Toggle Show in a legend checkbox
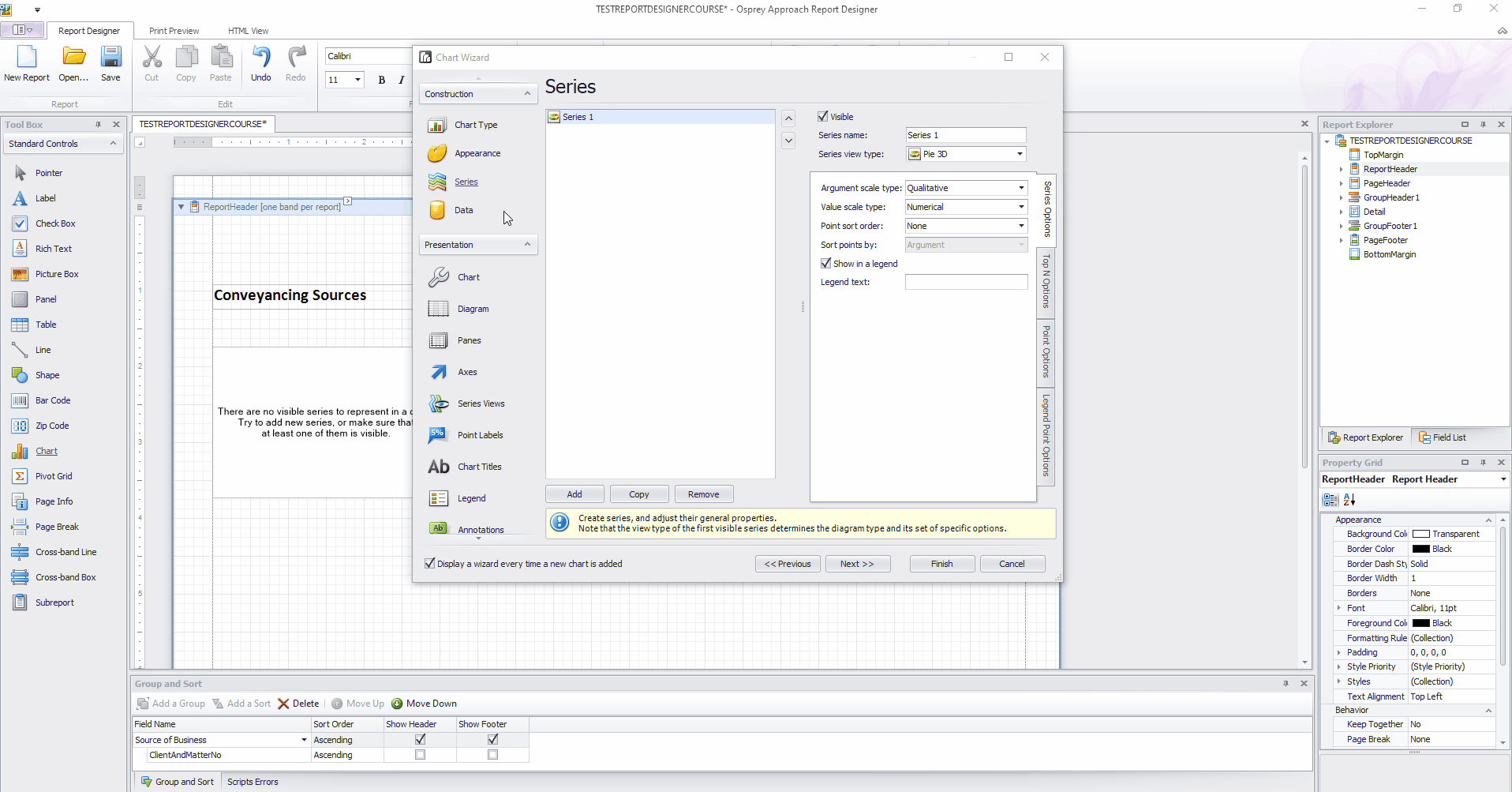The image size is (1512, 792). (826, 264)
